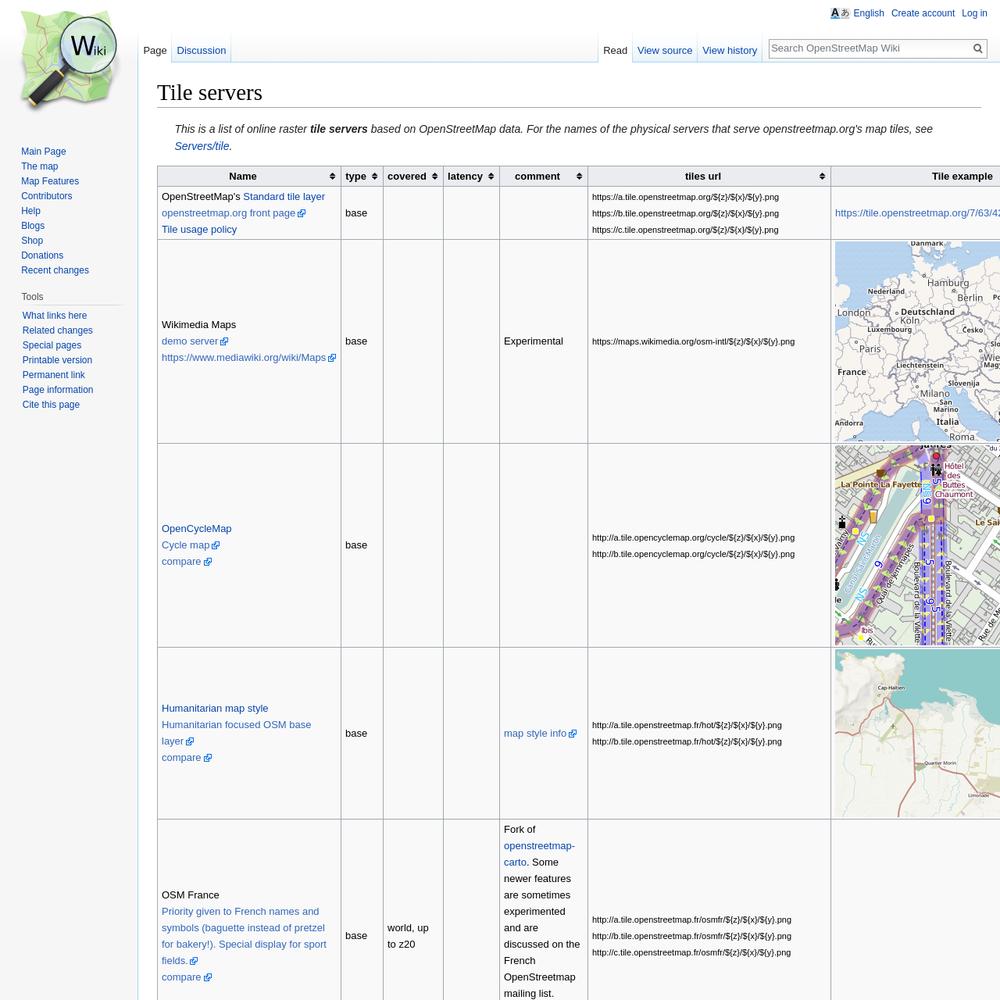Click Create account link

923,13
